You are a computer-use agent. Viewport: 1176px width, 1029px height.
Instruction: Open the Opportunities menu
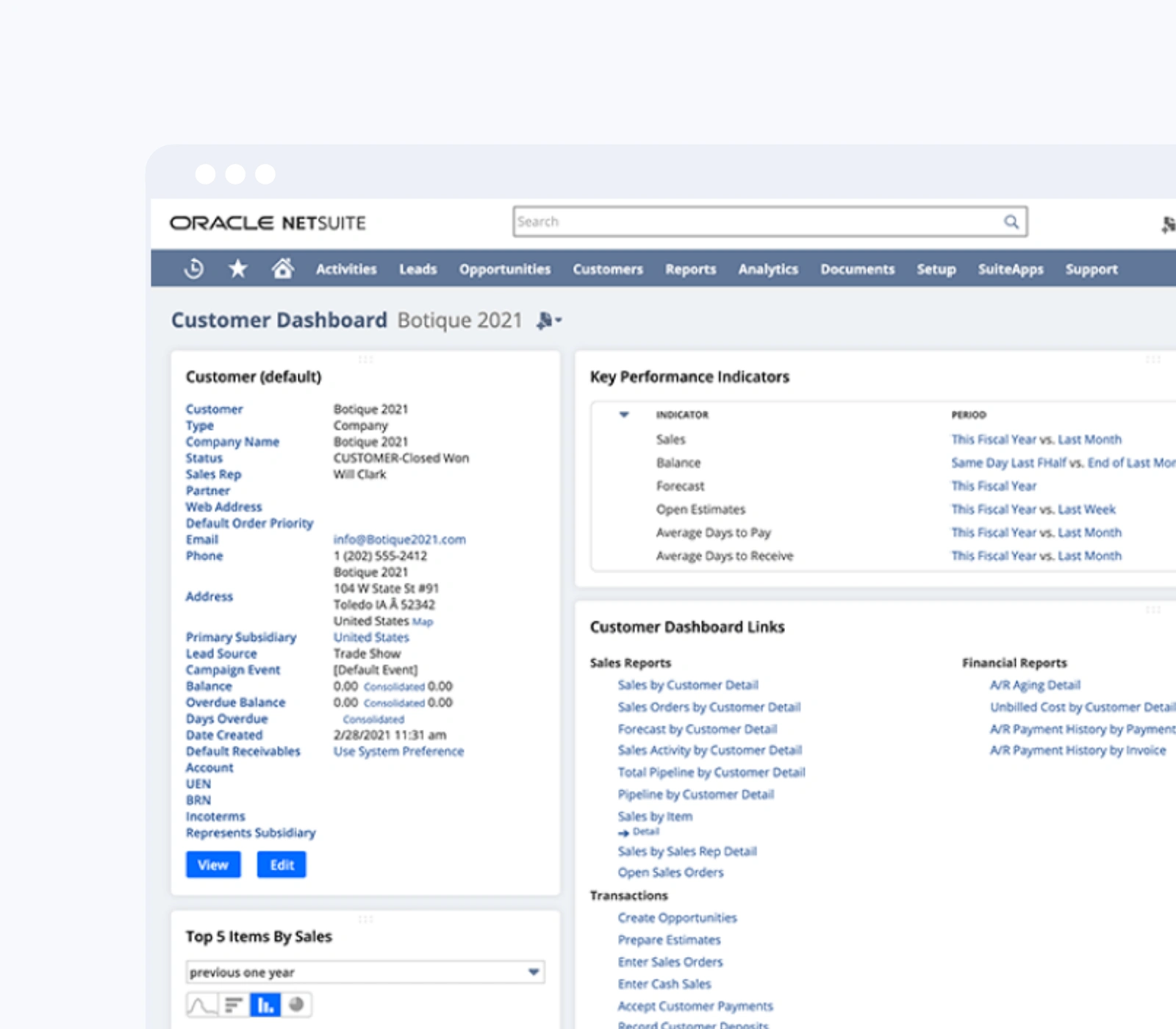[x=505, y=269]
